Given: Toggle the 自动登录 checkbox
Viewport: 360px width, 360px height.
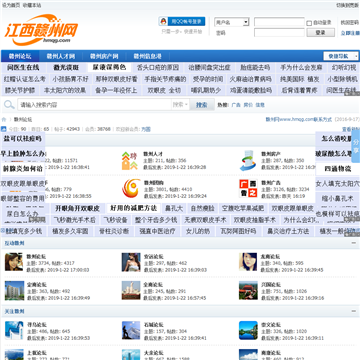Looking at the screenshot, I should [x=309, y=23].
